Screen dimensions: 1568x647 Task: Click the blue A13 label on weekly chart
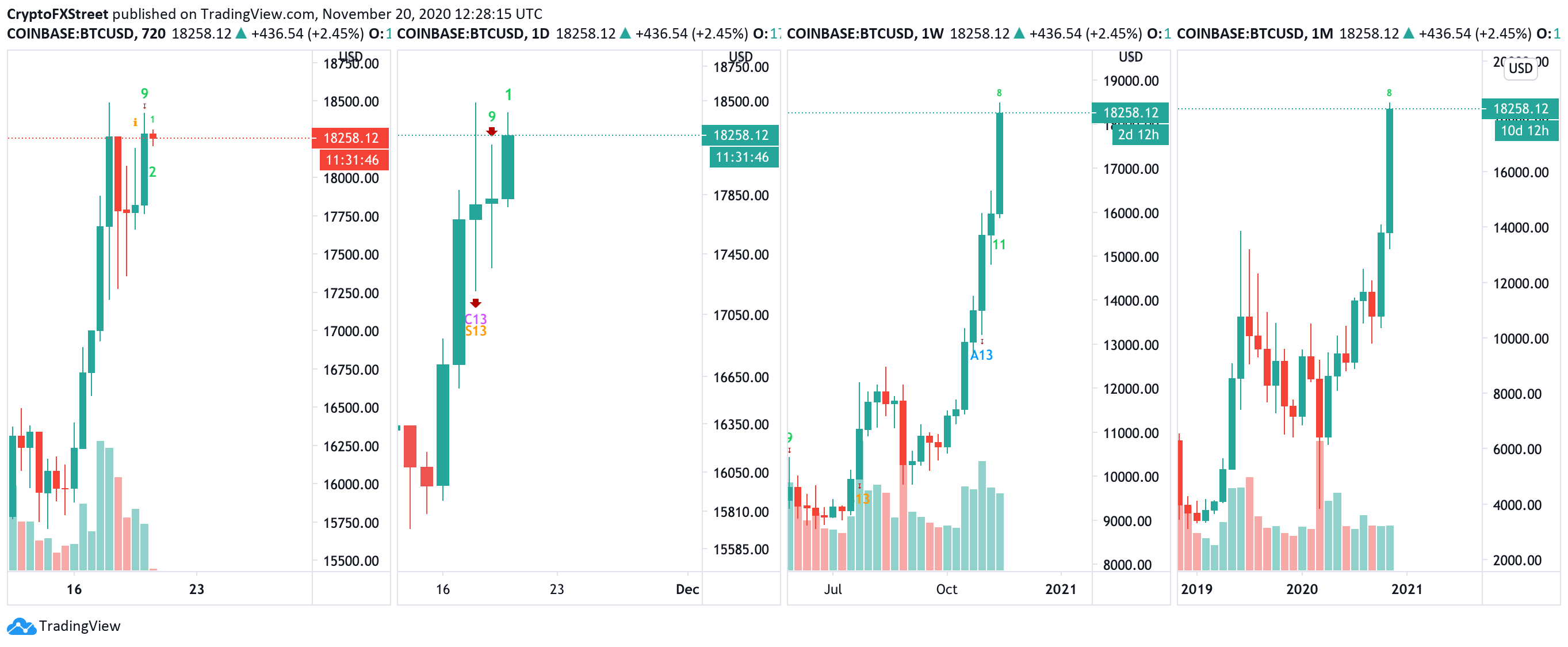point(981,355)
